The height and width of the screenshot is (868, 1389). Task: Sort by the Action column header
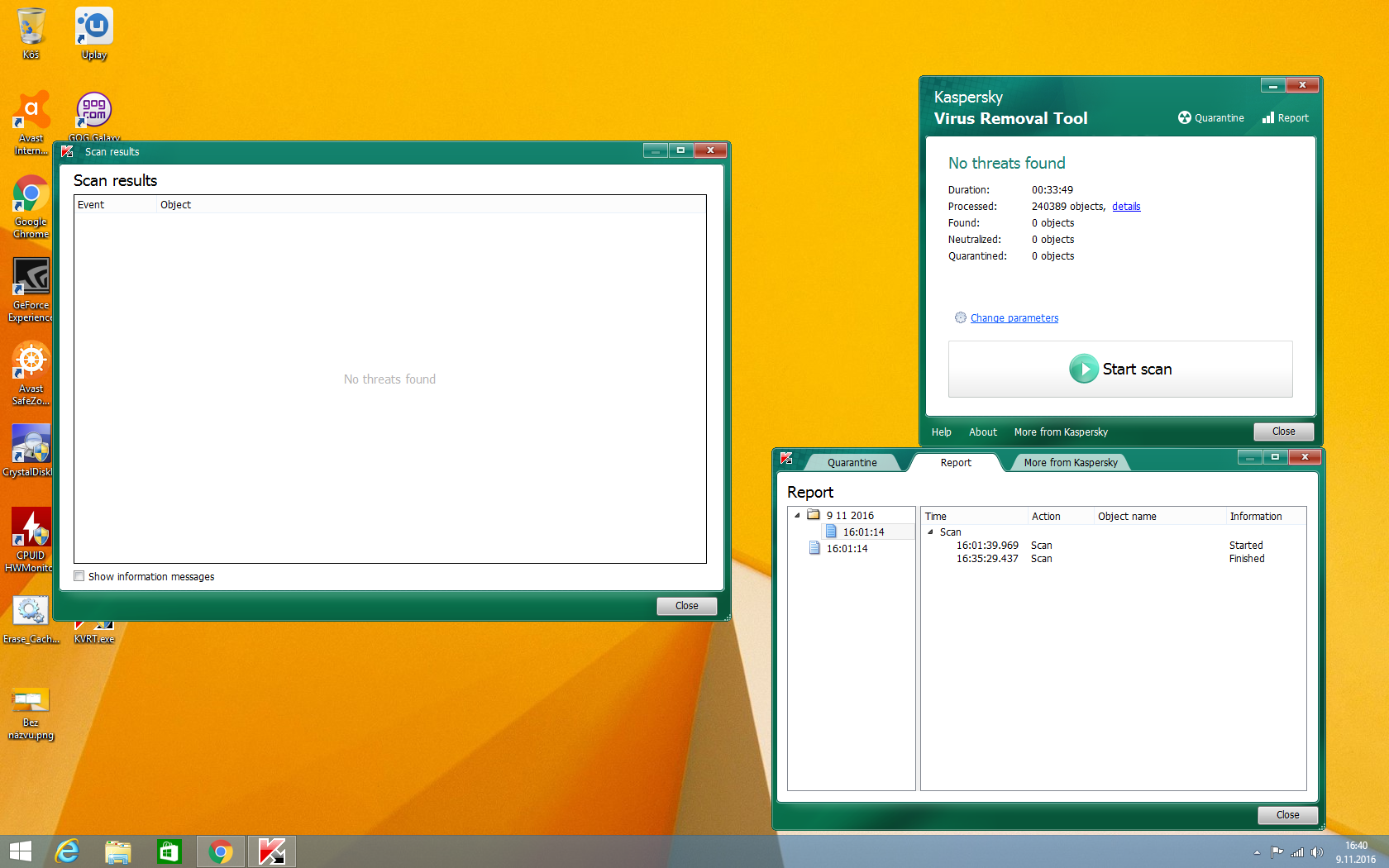click(1061, 516)
